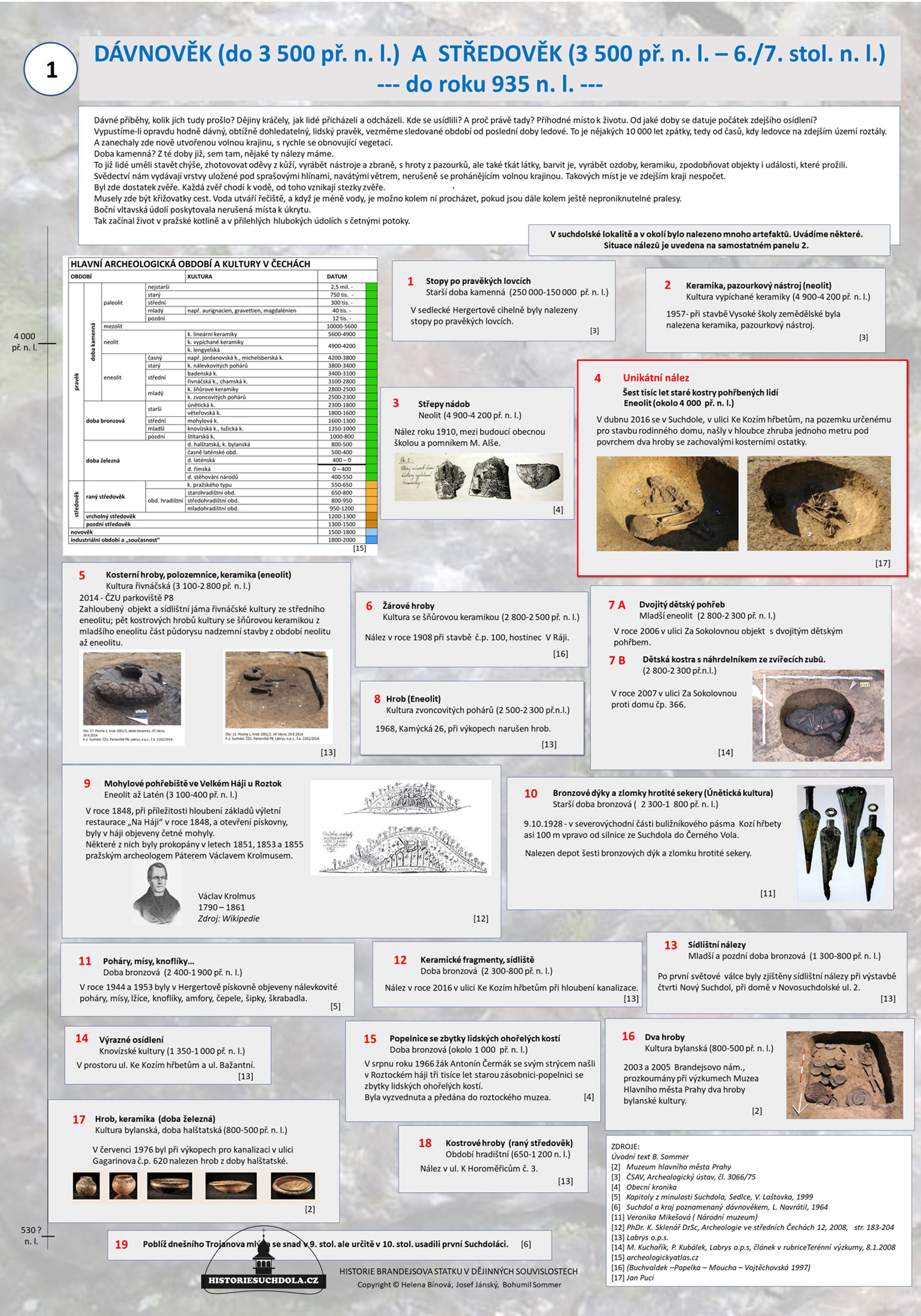Click the 'Stopy po pravěkých lovcích' heading

478,281
